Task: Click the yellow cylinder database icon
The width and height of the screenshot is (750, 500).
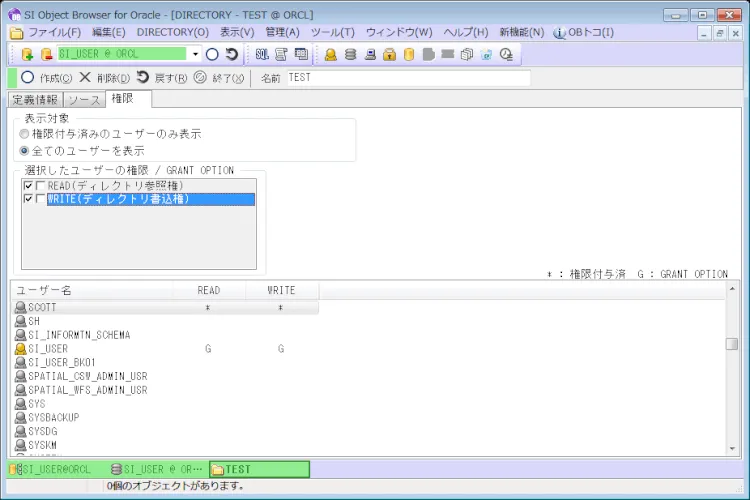Action: 409,54
